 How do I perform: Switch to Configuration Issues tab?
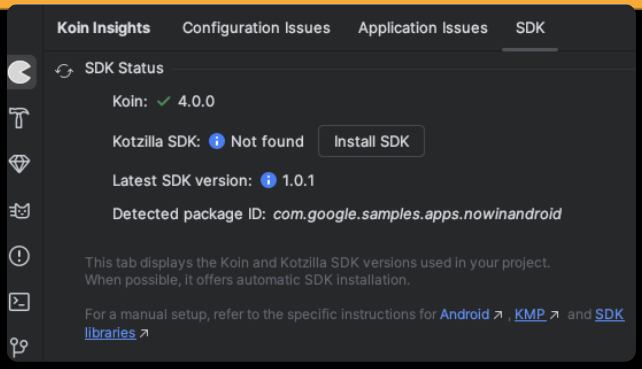(x=256, y=28)
